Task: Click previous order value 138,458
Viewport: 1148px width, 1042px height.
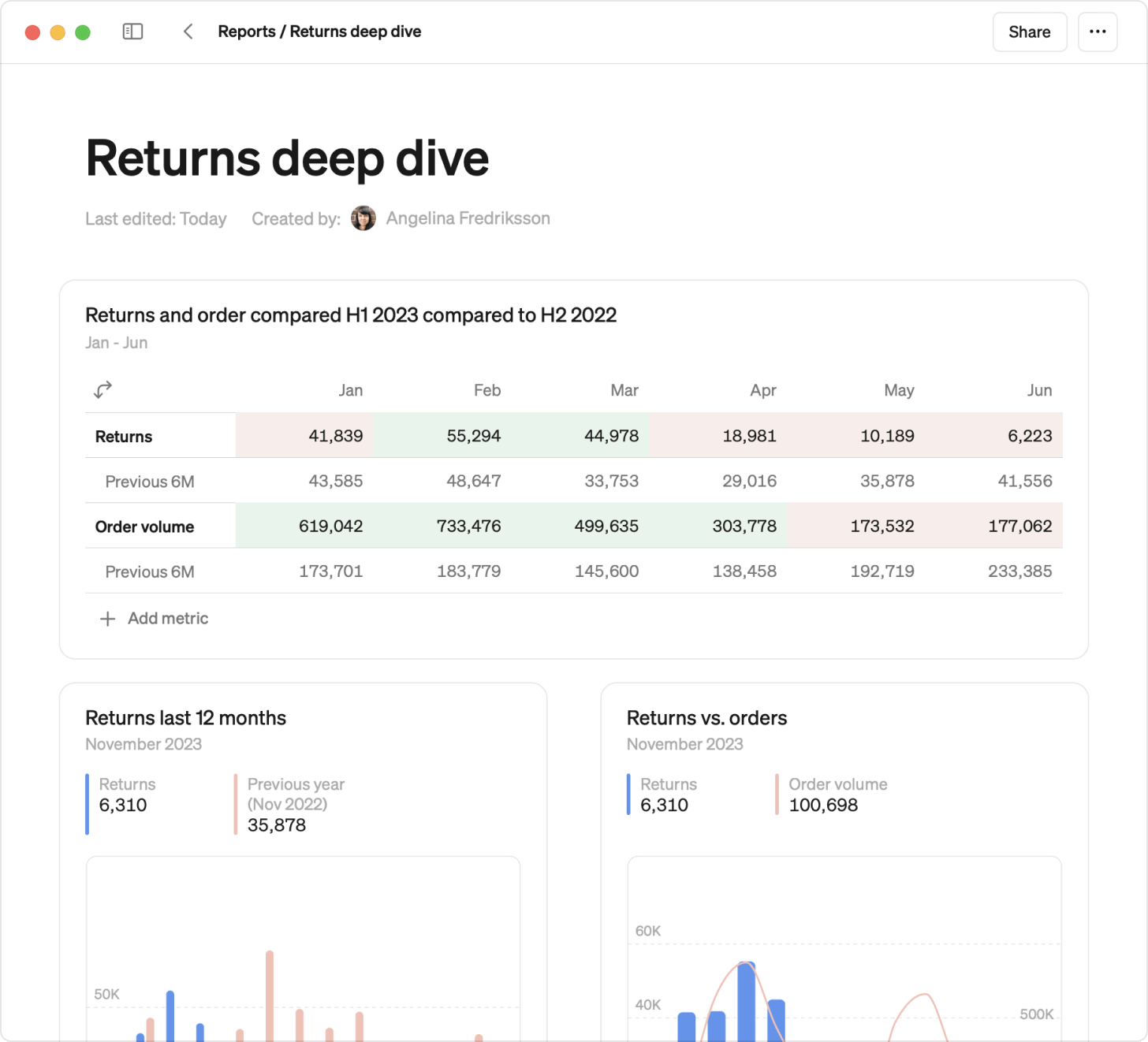Action: pyautogui.click(x=745, y=571)
